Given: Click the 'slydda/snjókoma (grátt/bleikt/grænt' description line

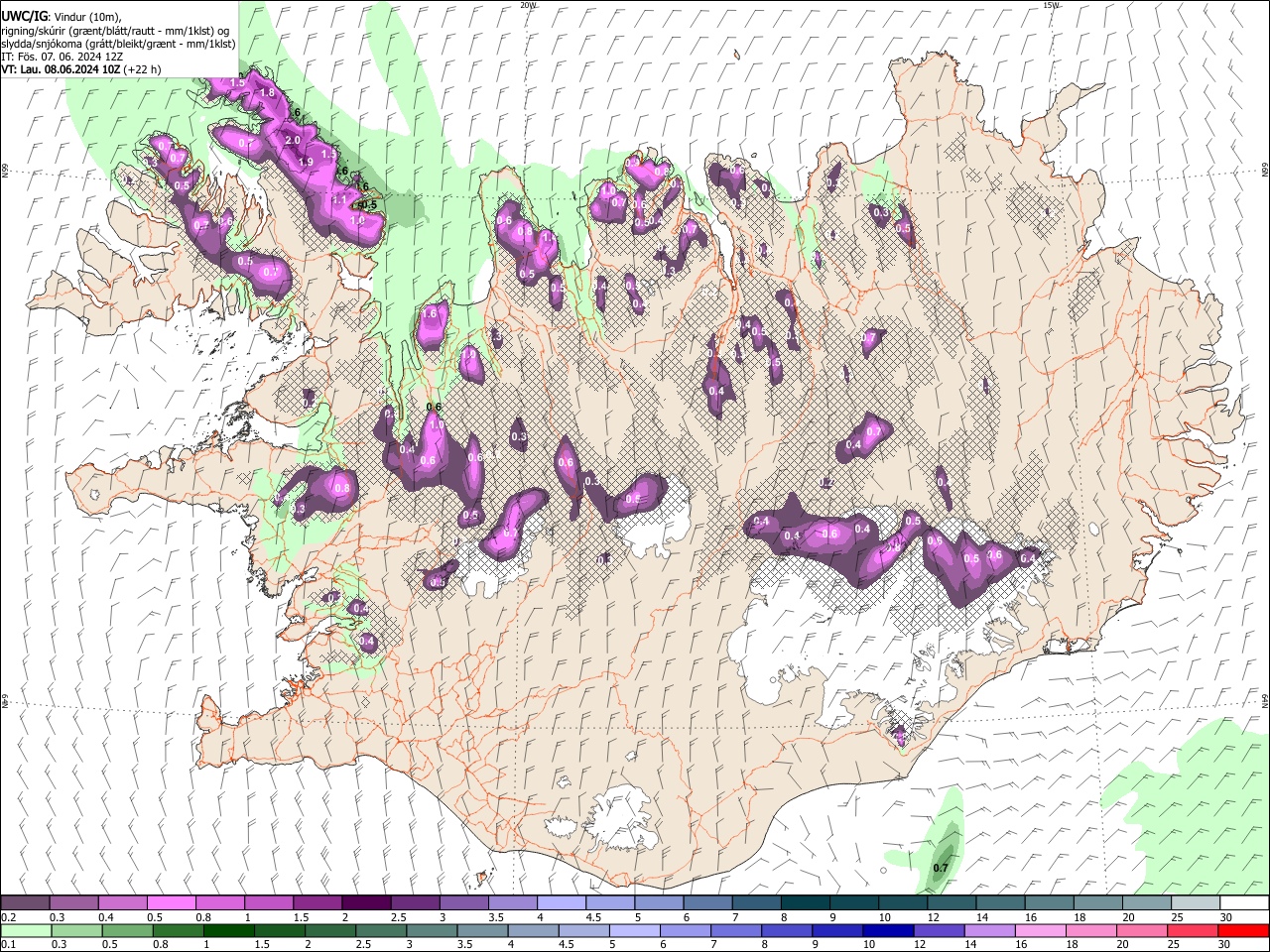Looking at the screenshot, I should [118, 44].
